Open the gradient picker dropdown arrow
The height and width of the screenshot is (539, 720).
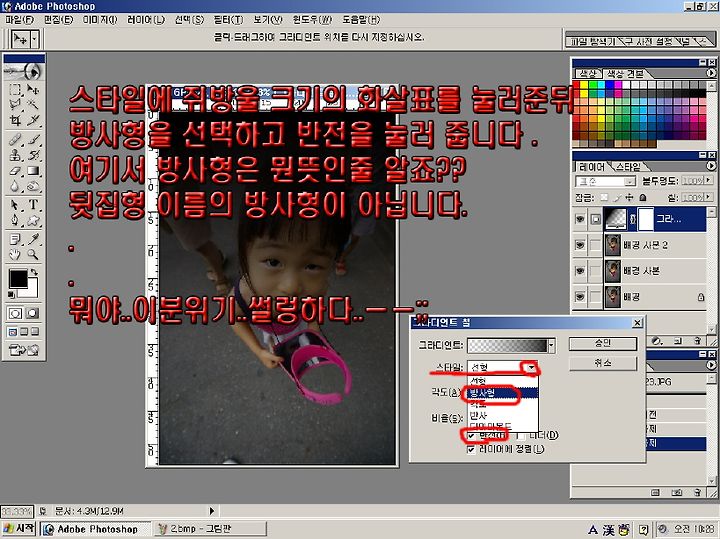551,345
